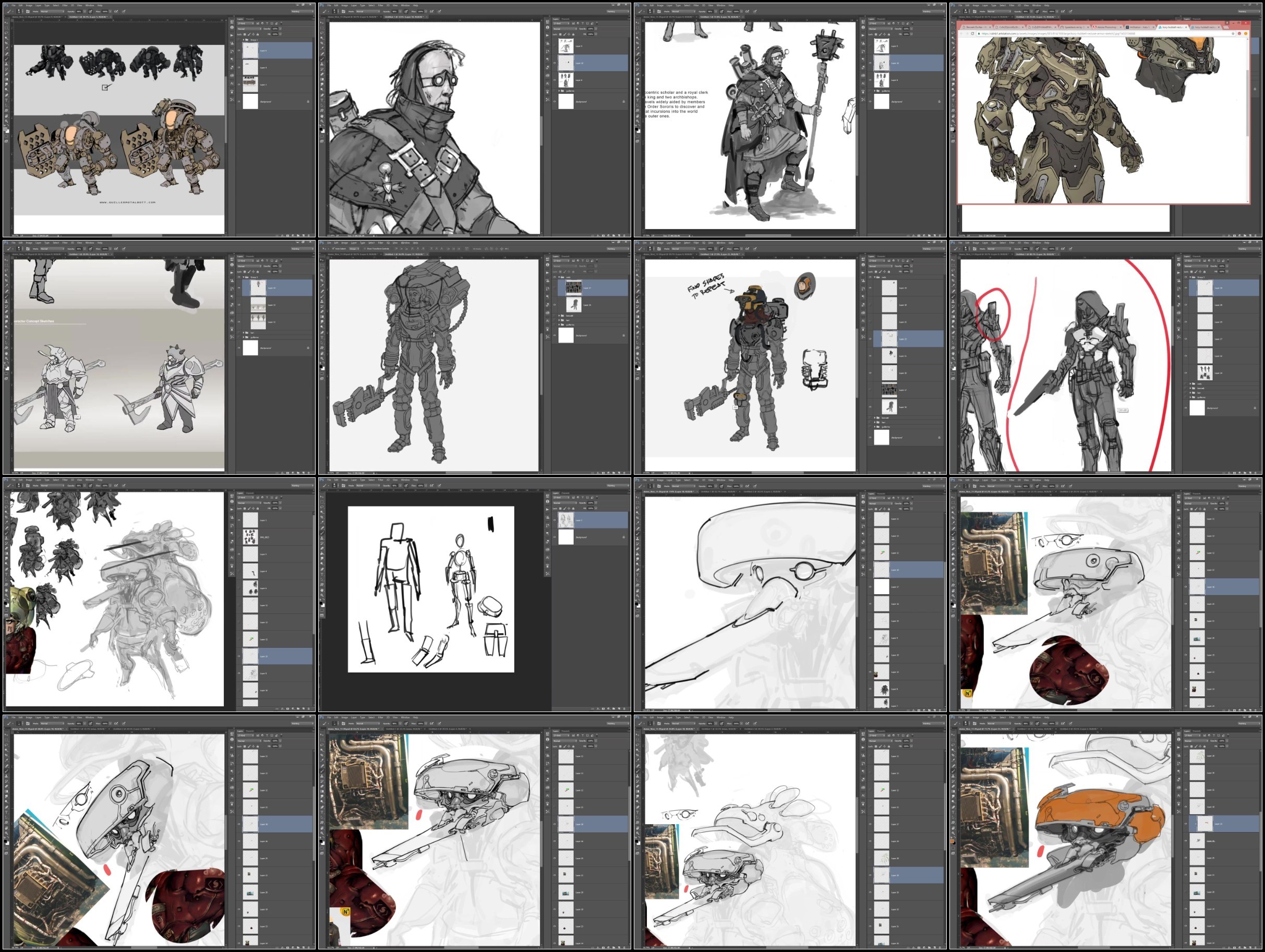The height and width of the screenshot is (952, 1265).
Task: Open the brush Mode dropdown in the shield-robots frame
Action: (x=53, y=12)
